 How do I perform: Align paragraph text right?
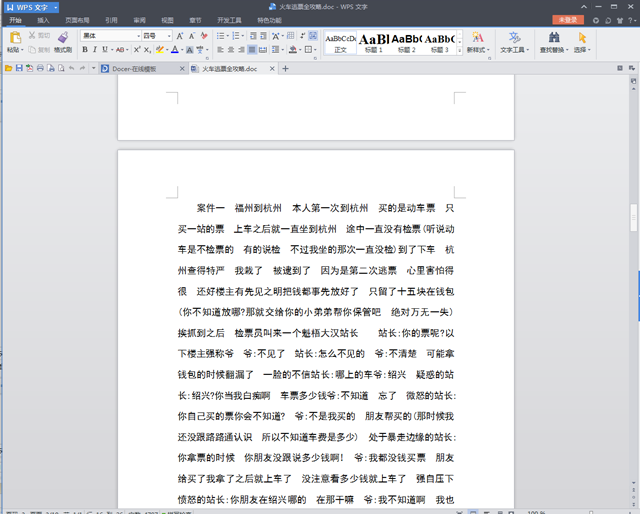[242, 49]
